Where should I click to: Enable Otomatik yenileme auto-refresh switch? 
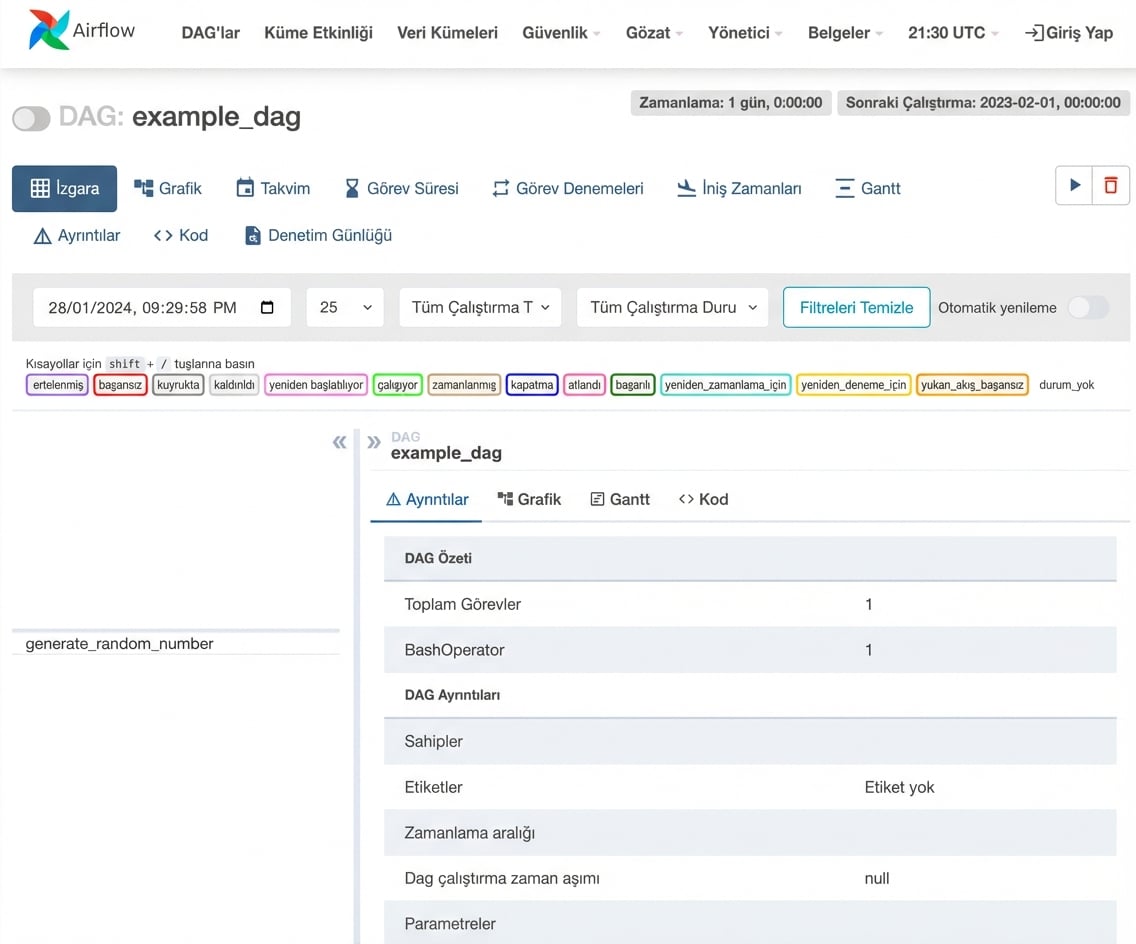[1088, 308]
